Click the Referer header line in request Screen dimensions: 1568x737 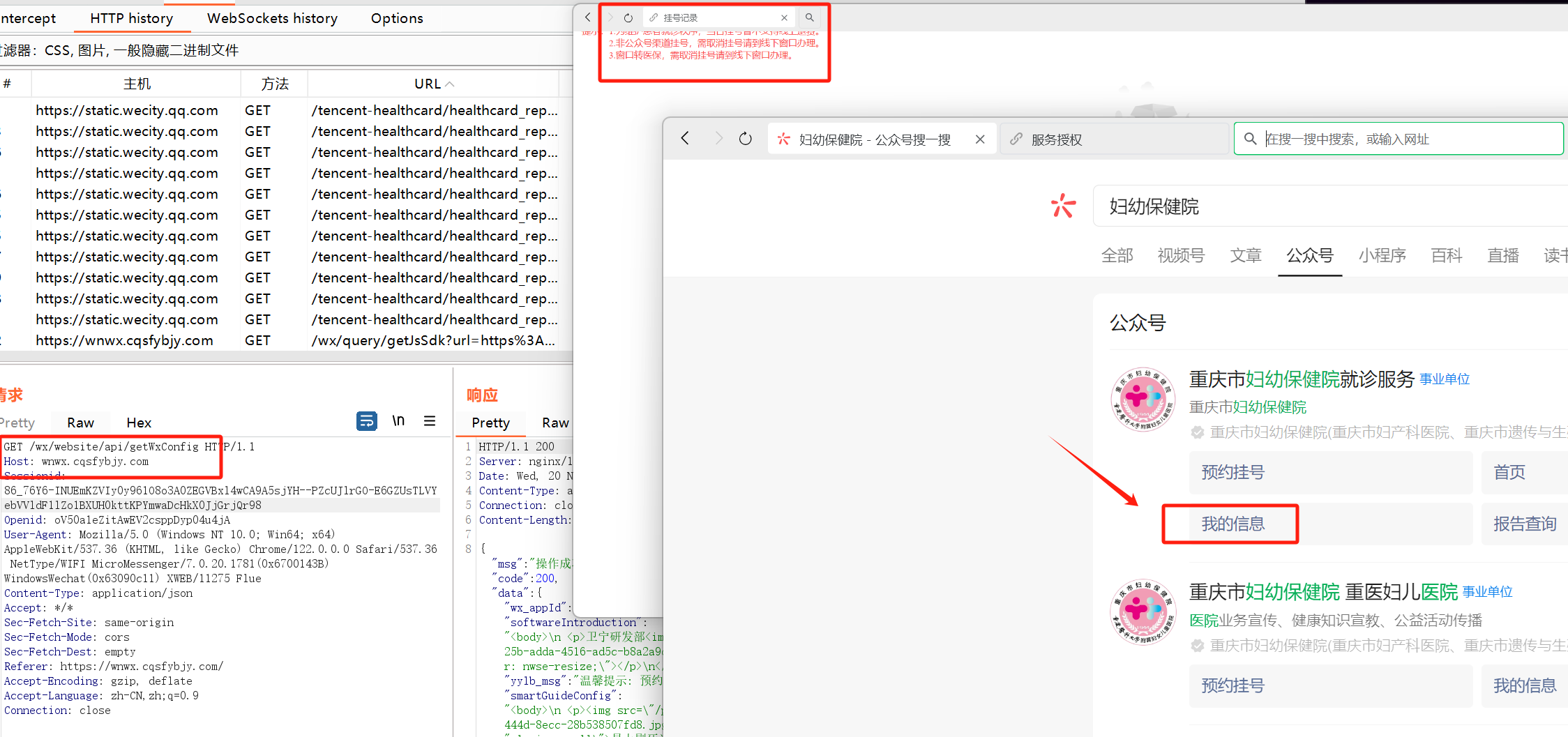[x=114, y=667]
